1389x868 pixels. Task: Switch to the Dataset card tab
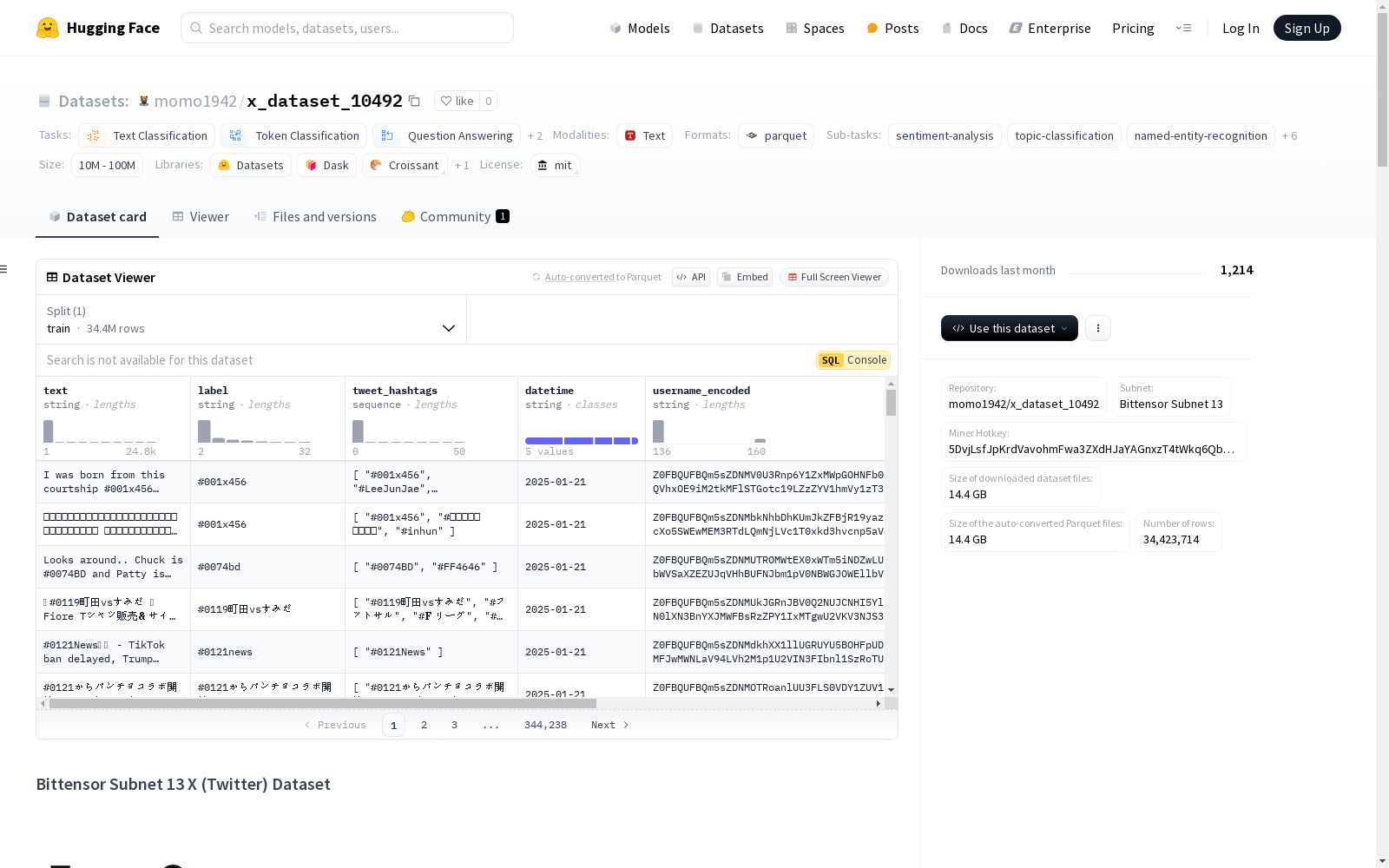(x=97, y=217)
